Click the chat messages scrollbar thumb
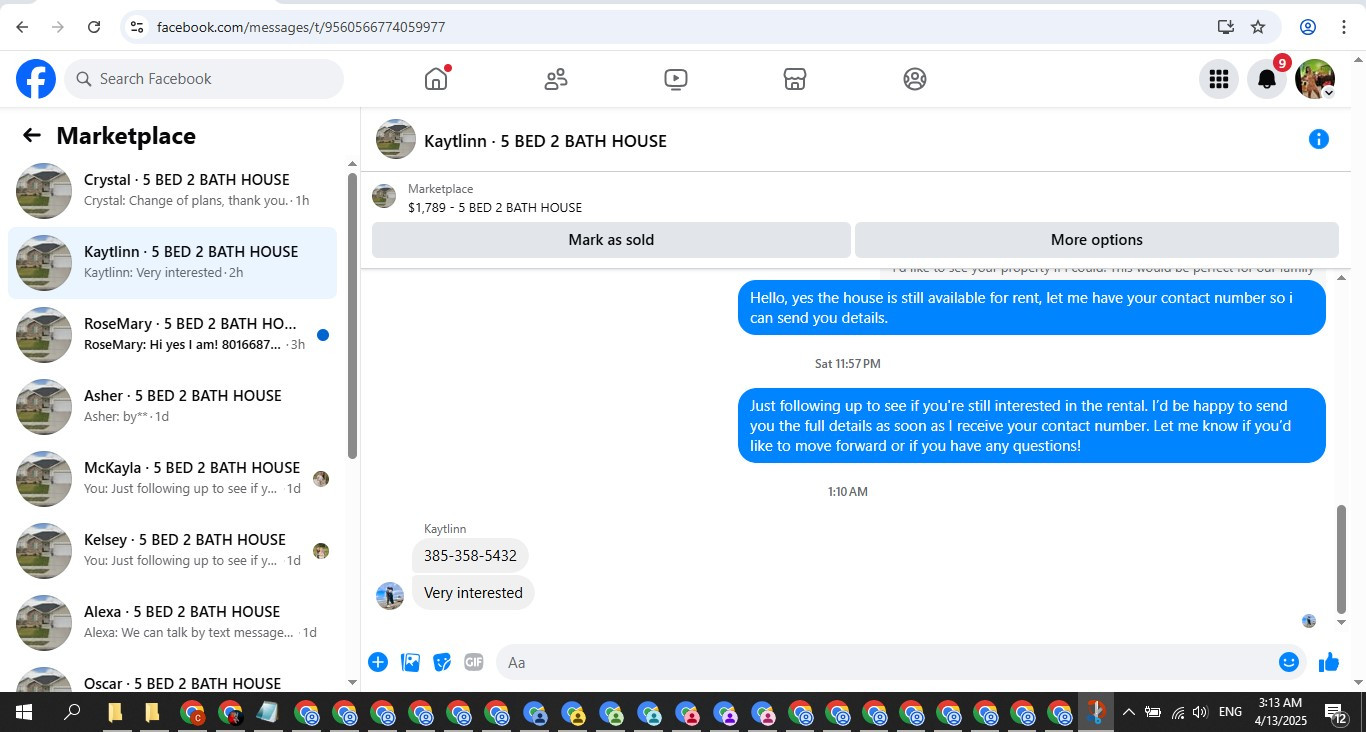Screen dimensions: 1366x732 [x=1342, y=560]
